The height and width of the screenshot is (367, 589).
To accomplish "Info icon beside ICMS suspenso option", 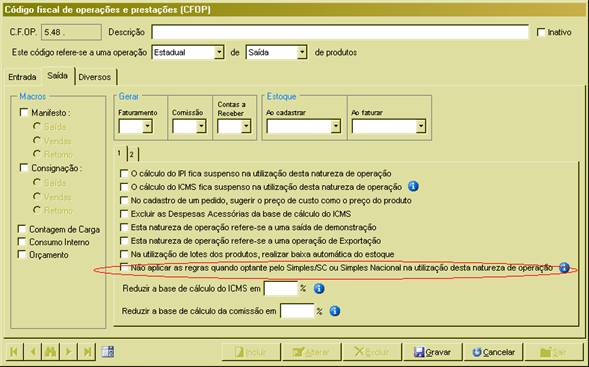I will [413, 186].
